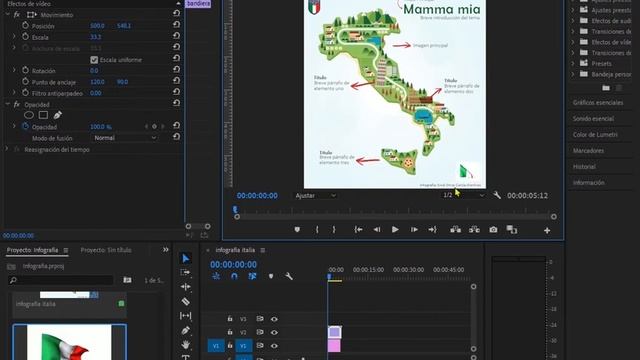
Task: Open timeline display settings wrench
Action: click(289, 276)
